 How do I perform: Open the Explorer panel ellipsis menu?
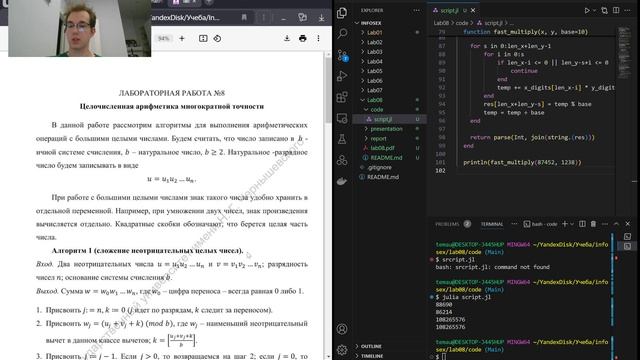[416, 10]
